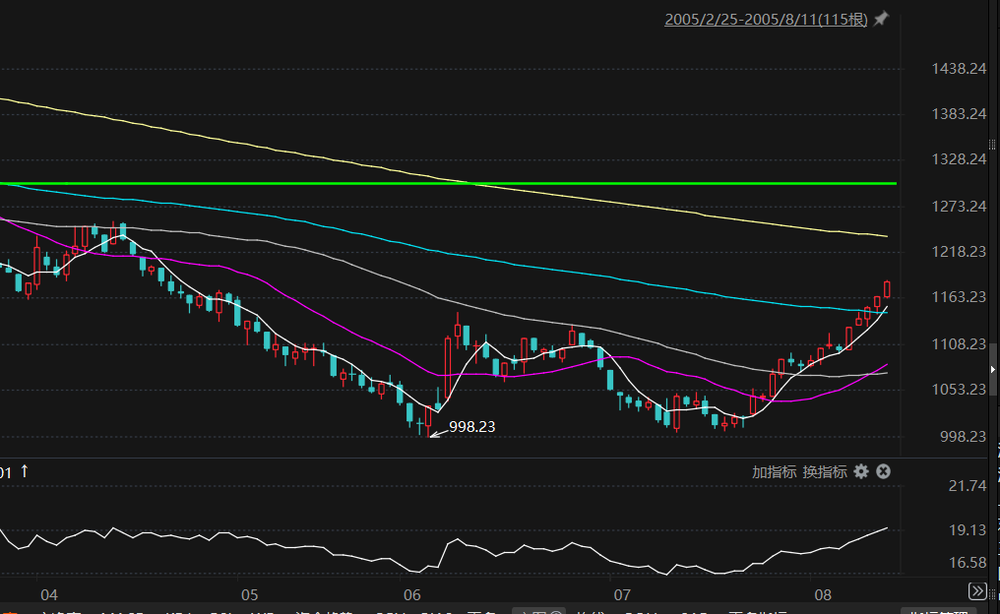Click 换指标 to switch indicator
The image size is (1000, 614).
click(824, 471)
